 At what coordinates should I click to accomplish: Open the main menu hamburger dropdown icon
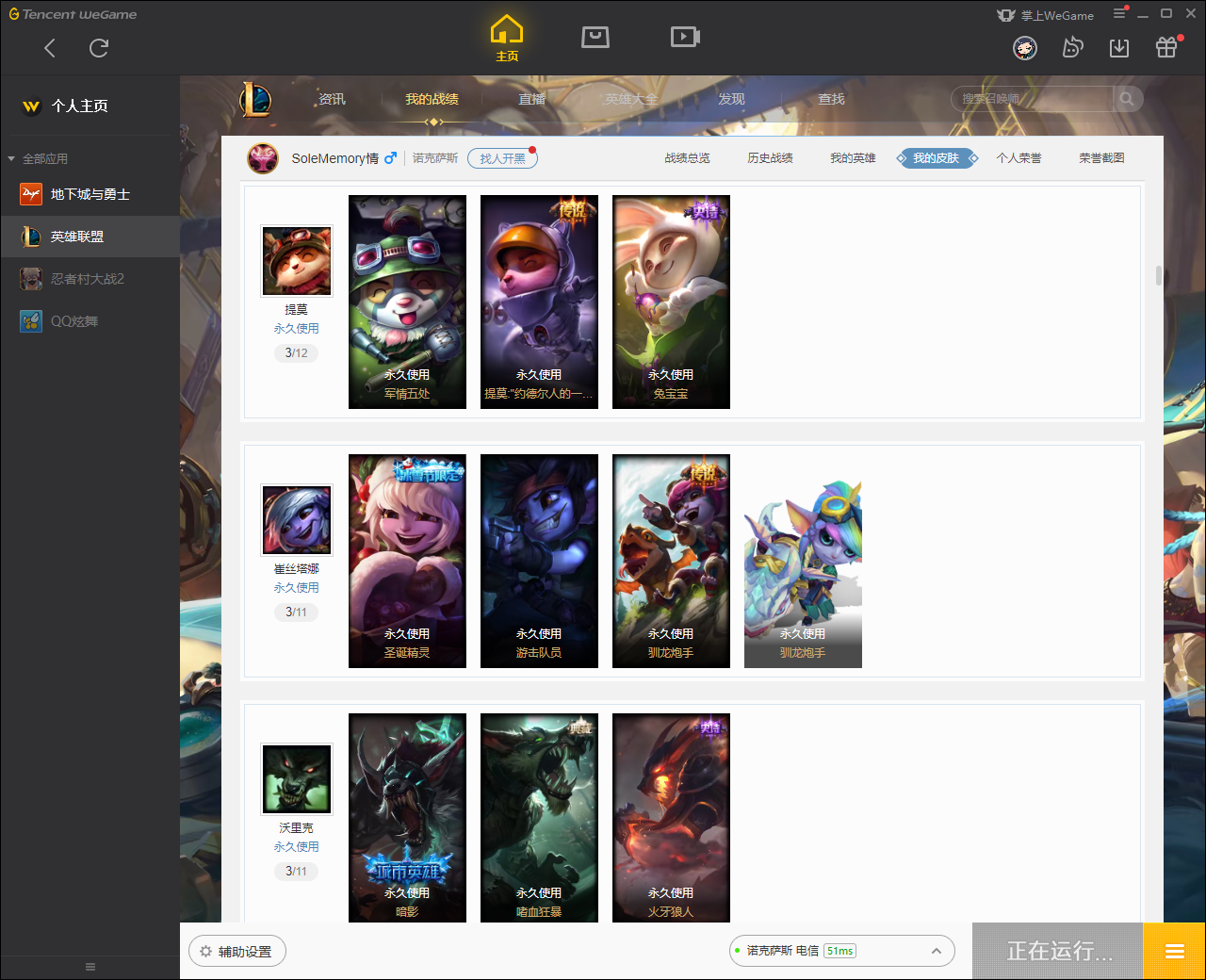coord(1119,14)
